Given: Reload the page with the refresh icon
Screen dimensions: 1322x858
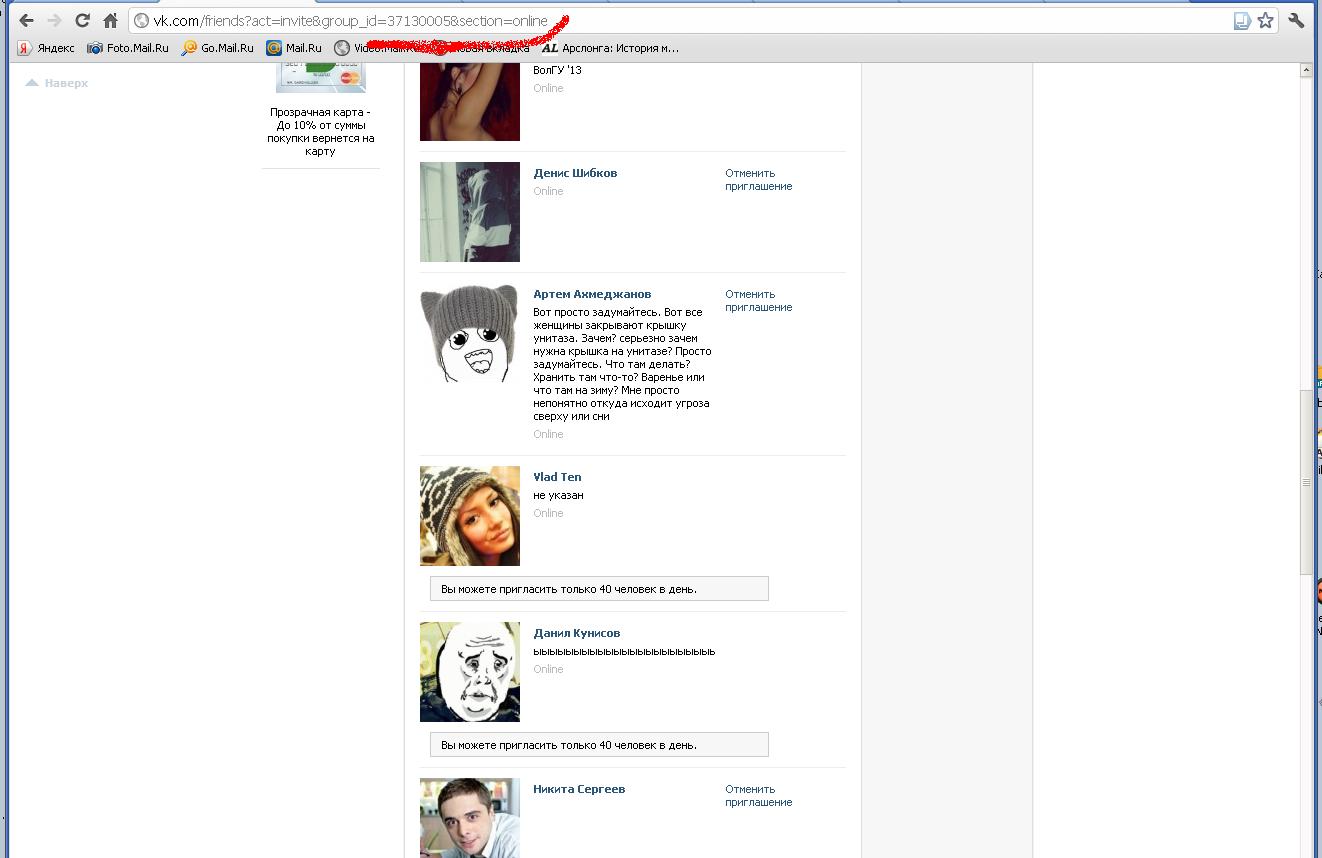Looking at the screenshot, I should click(82, 20).
